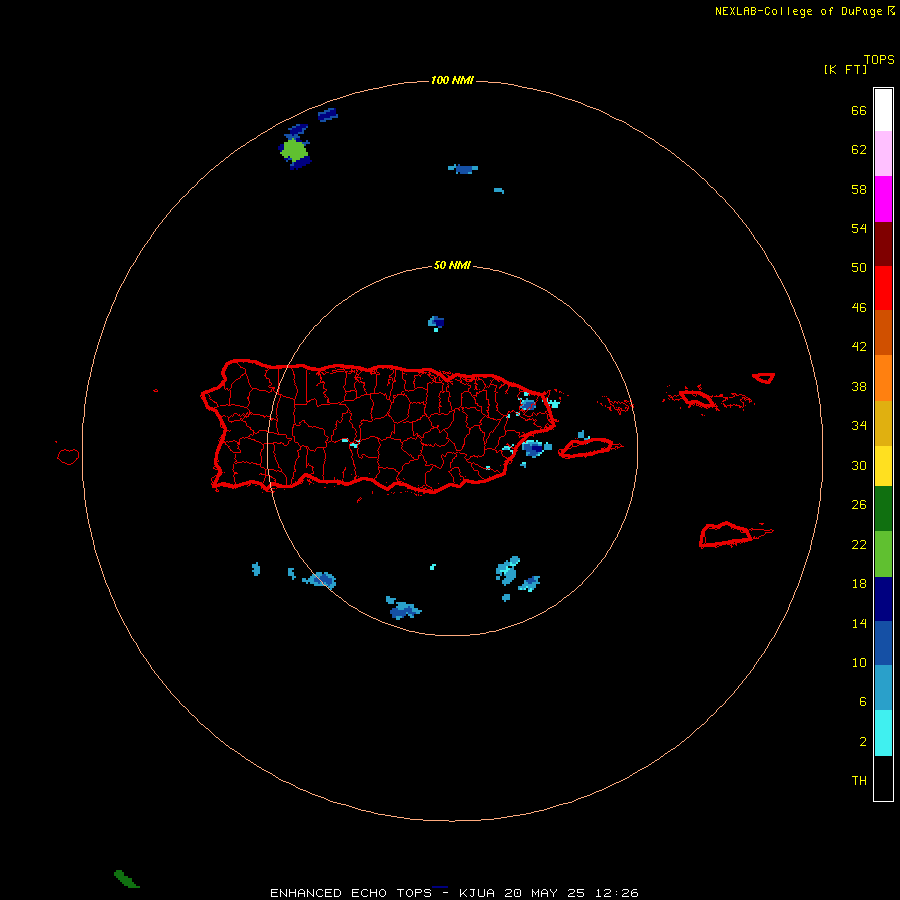Click the "26" legend value
The image size is (900, 900).
tap(859, 505)
